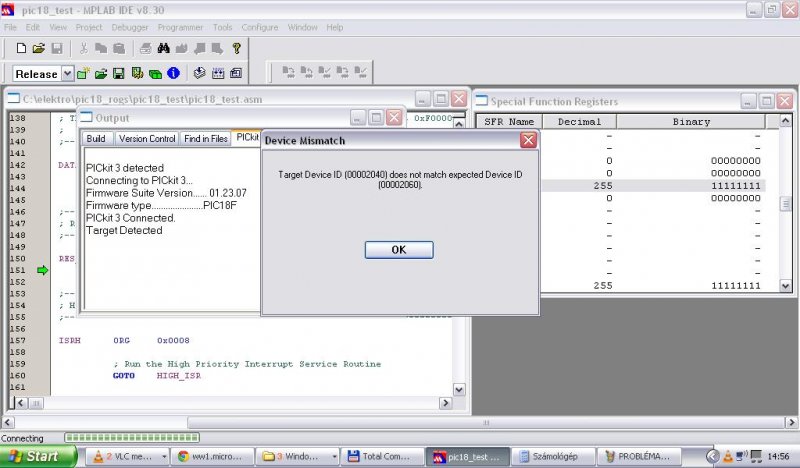Click MPLAB application icon in title bar
Image resolution: width=800 pixels, height=468 pixels.
point(8,10)
